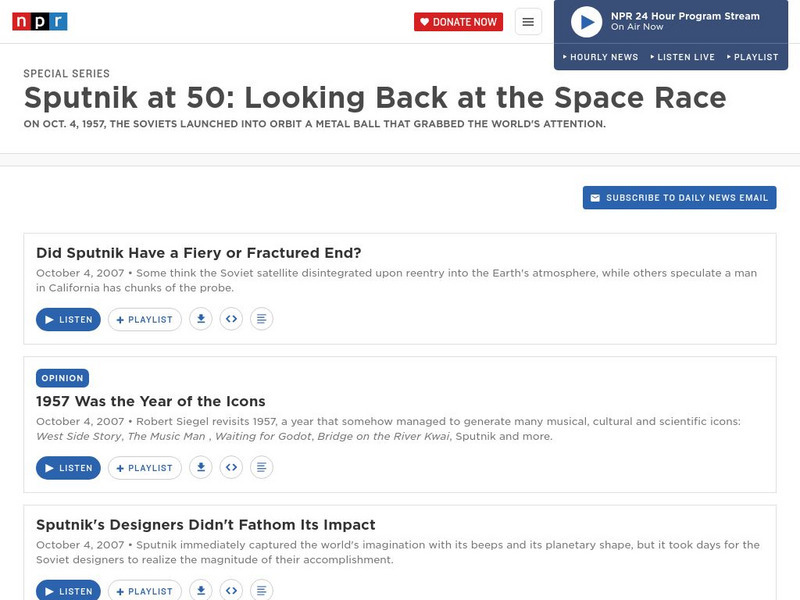Open the transcript for the Sputnik's Designers story
This screenshot has width=800, height=600.
click(261, 590)
